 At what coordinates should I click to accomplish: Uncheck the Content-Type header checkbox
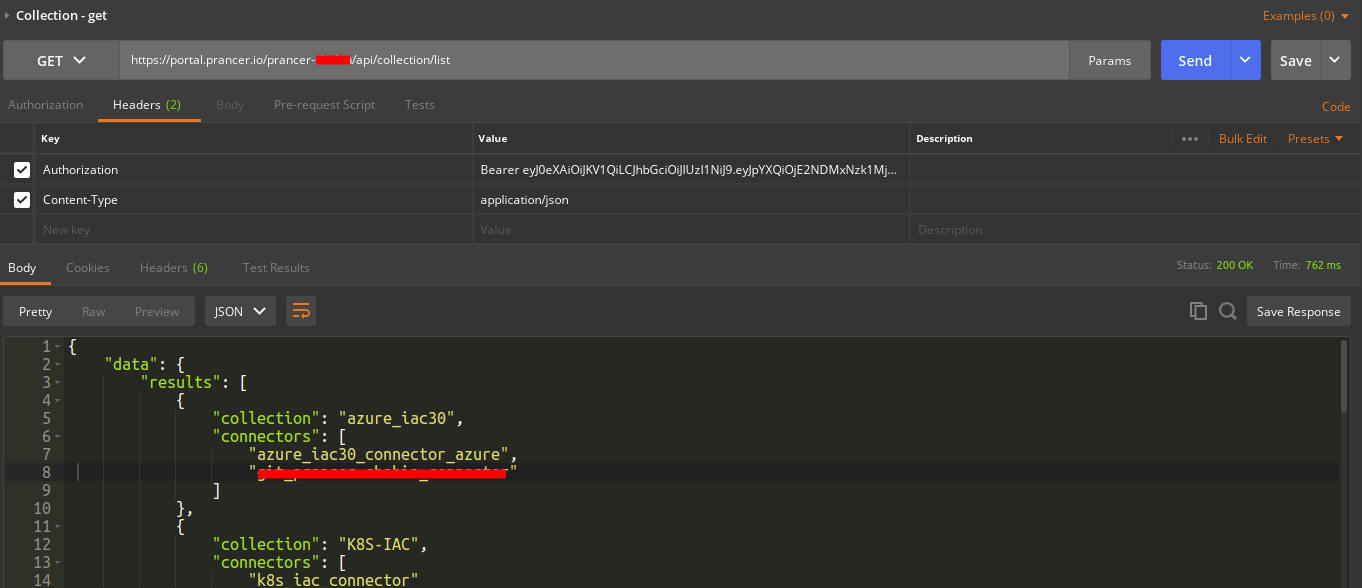pos(22,200)
